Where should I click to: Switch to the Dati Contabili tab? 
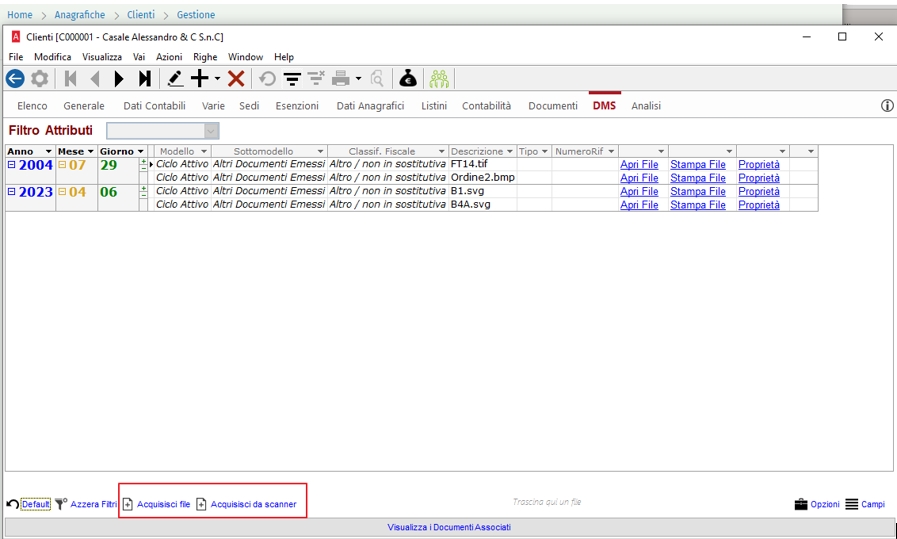(154, 106)
